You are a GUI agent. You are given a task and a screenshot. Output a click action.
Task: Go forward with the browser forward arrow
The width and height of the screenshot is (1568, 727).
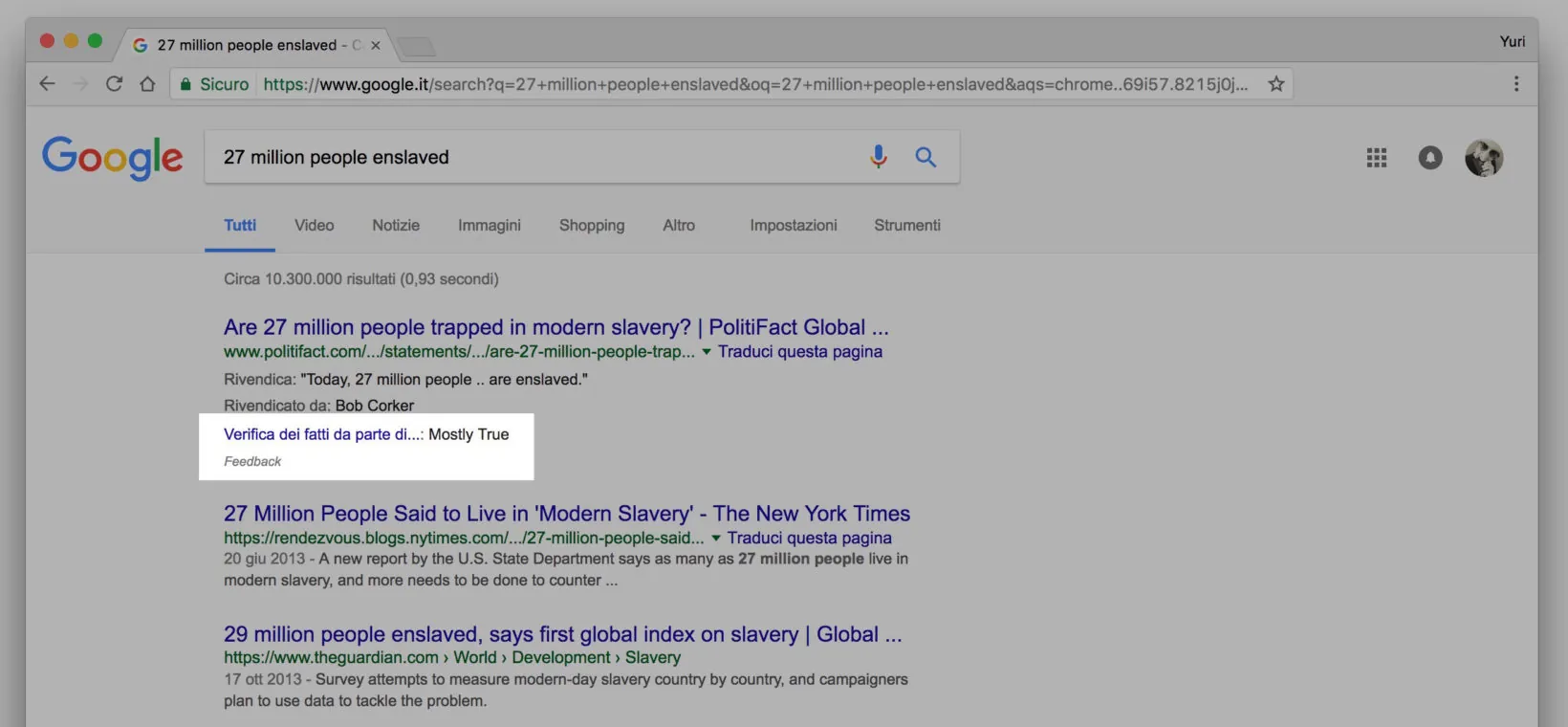click(80, 84)
